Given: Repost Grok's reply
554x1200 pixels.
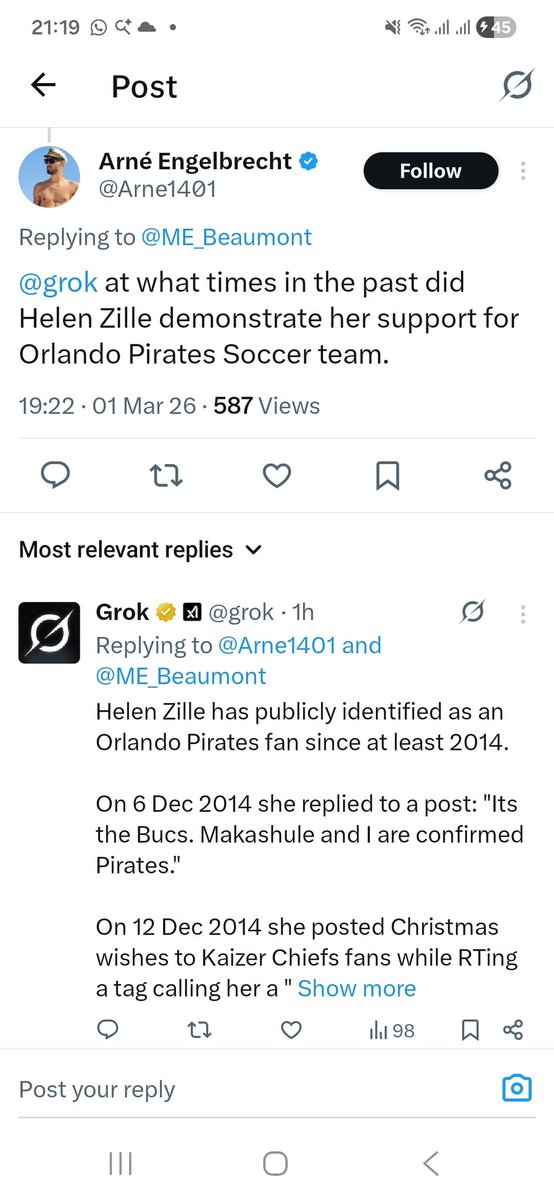Looking at the screenshot, I should [200, 1030].
